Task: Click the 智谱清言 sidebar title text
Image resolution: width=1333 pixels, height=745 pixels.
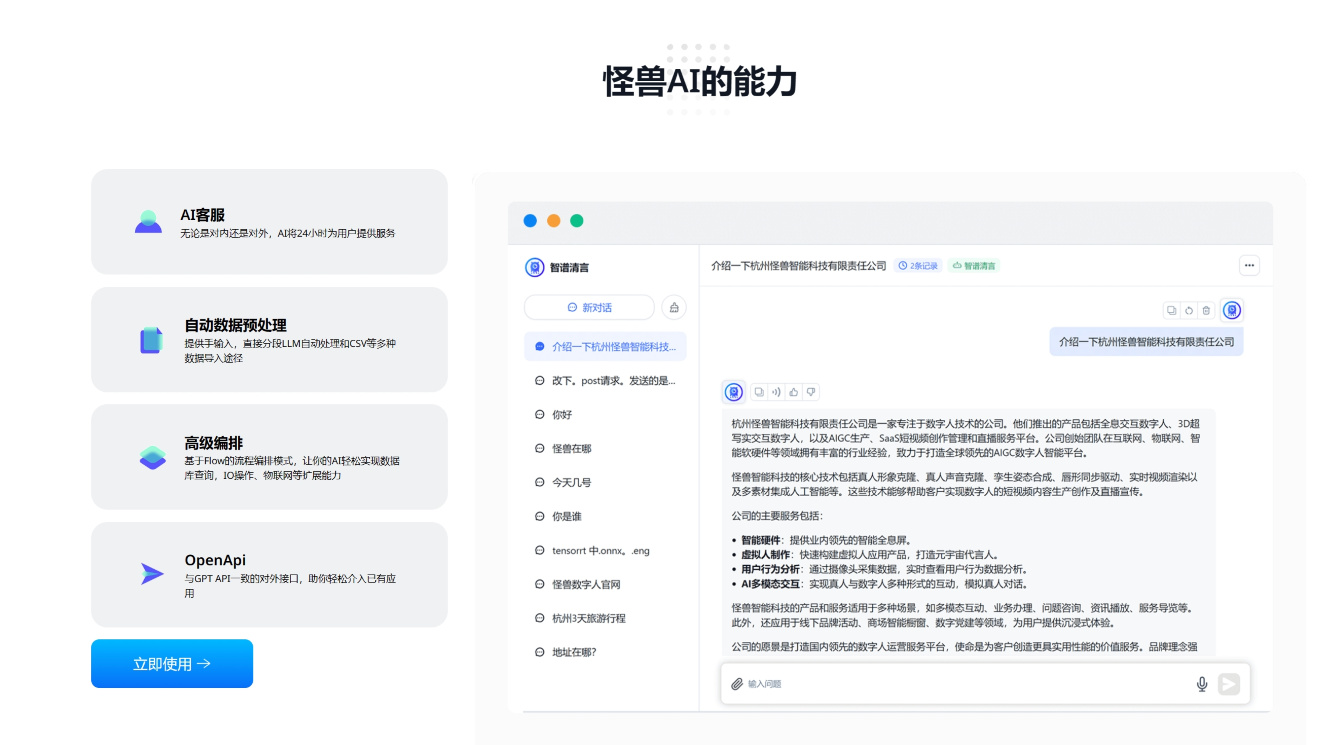Action: pyautogui.click(x=570, y=268)
